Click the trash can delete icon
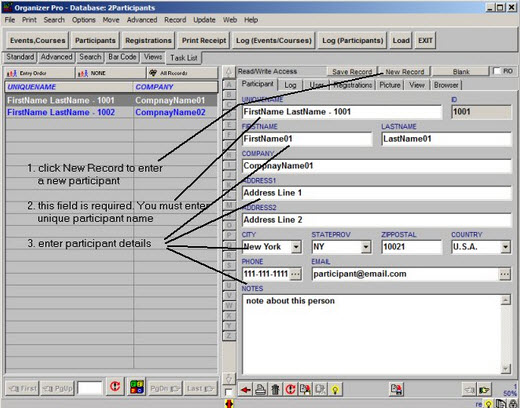The image size is (520, 408). pyautogui.click(x=275, y=389)
